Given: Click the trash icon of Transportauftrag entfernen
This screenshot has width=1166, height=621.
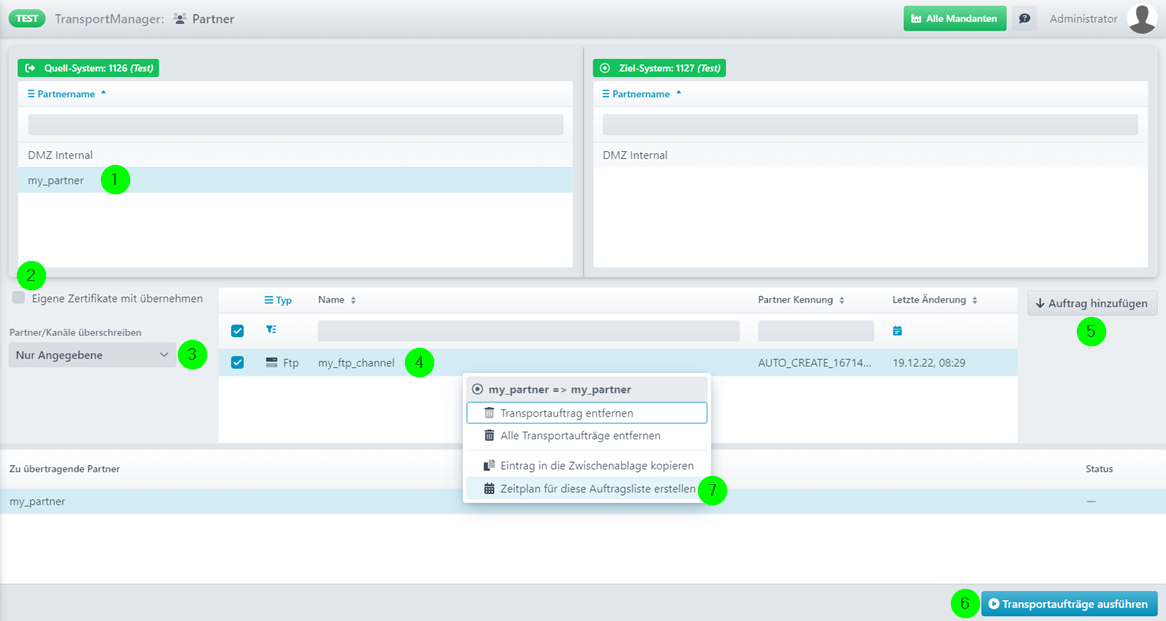Looking at the screenshot, I should pyautogui.click(x=489, y=413).
